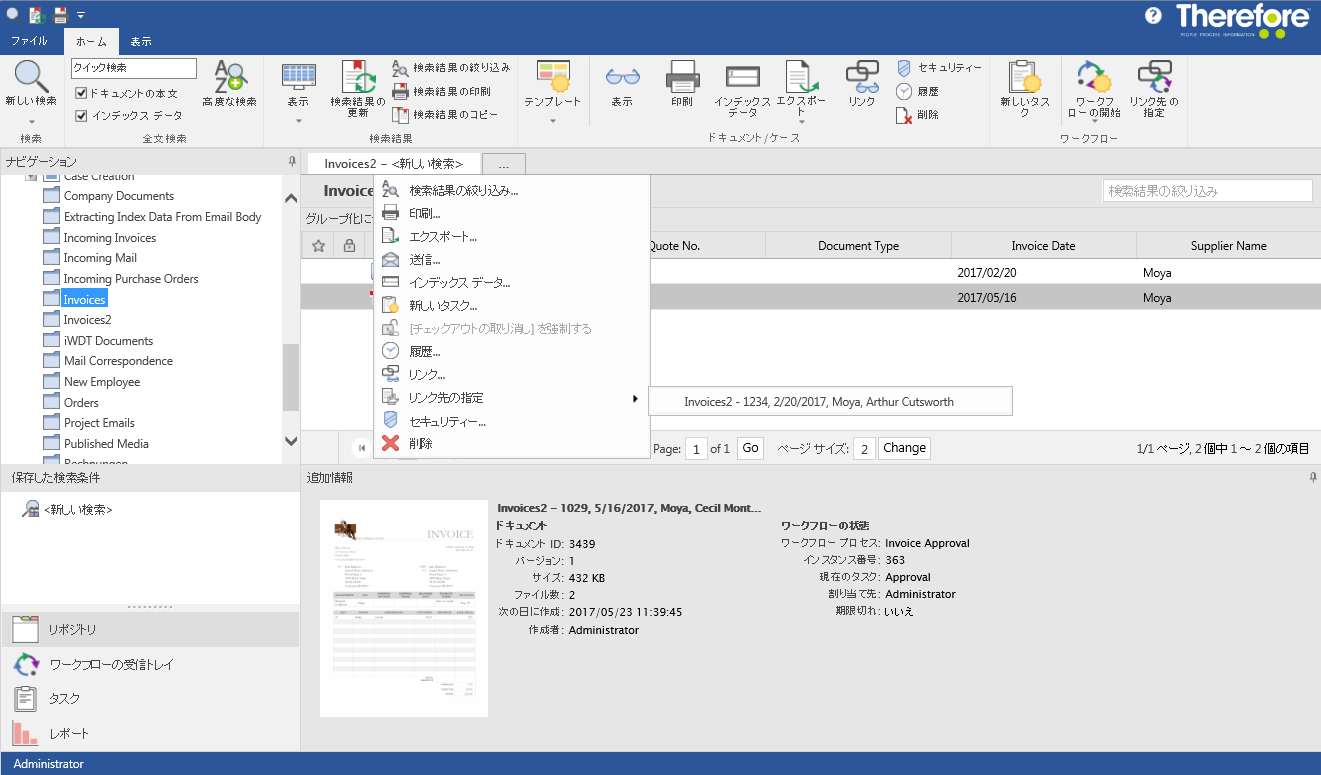Choose セキュリティー... in context menu
Viewport: 1321px width, 775px height.
click(512, 421)
